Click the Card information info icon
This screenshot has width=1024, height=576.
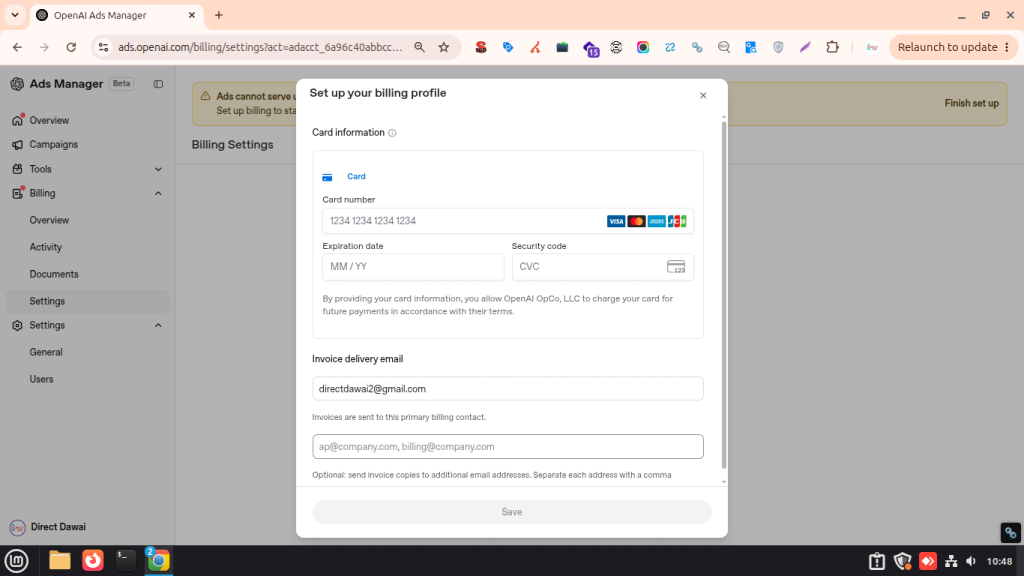[x=392, y=133]
